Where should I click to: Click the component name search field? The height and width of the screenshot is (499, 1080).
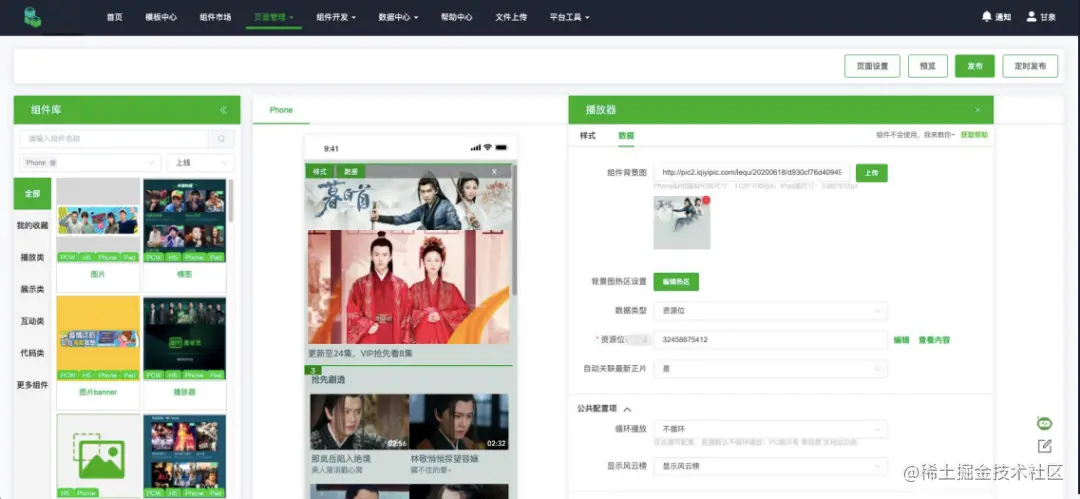point(114,139)
